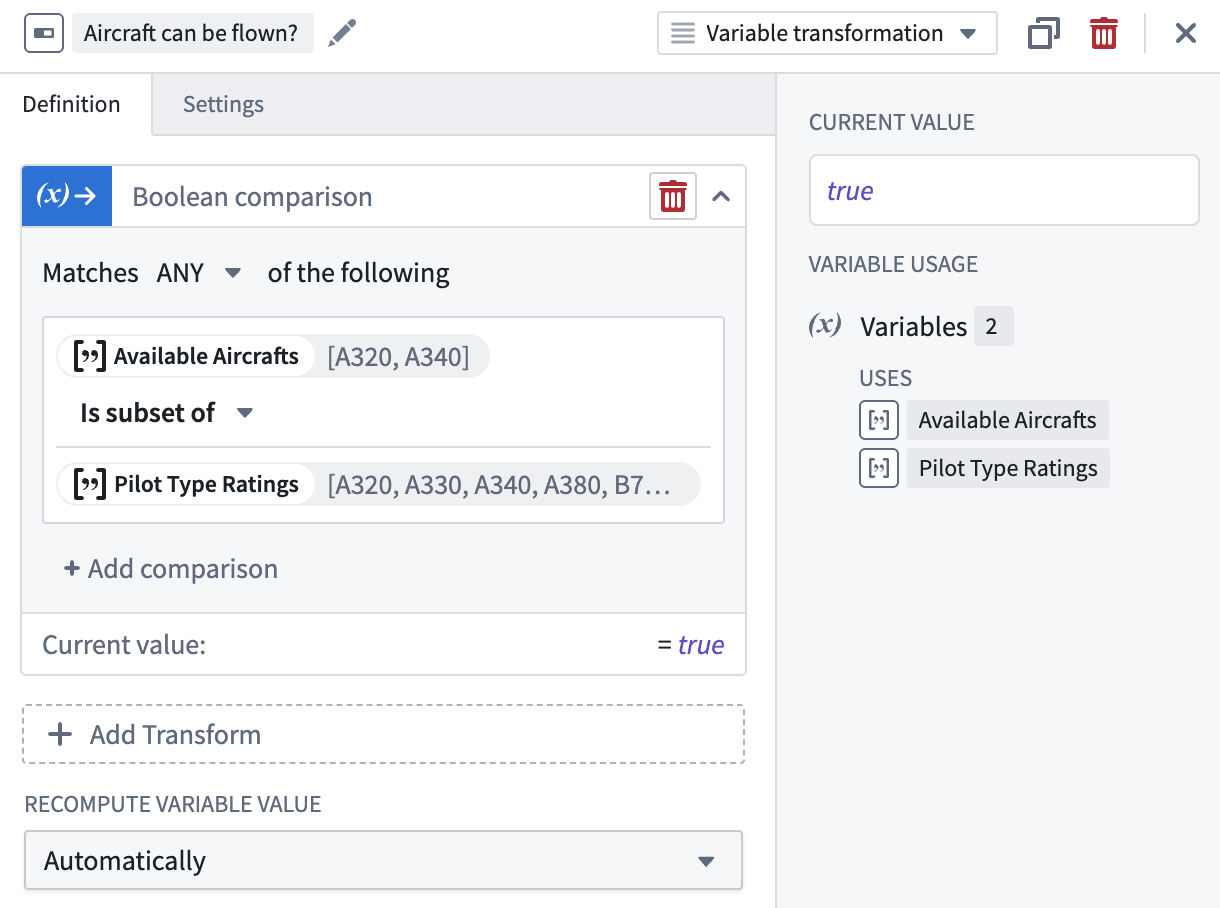Click the boolean variable type icon
Image resolution: width=1220 pixels, height=908 pixels.
tap(44, 34)
